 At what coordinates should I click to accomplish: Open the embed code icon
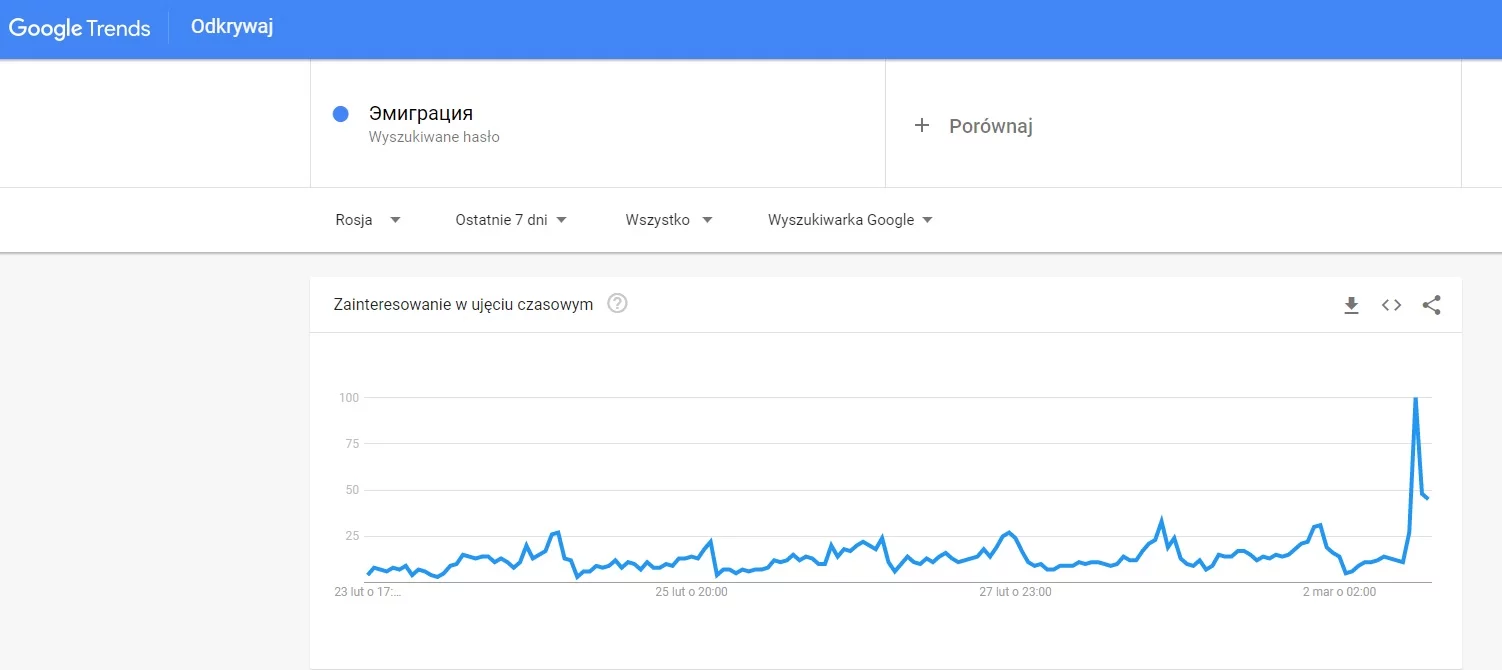(1391, 305)
